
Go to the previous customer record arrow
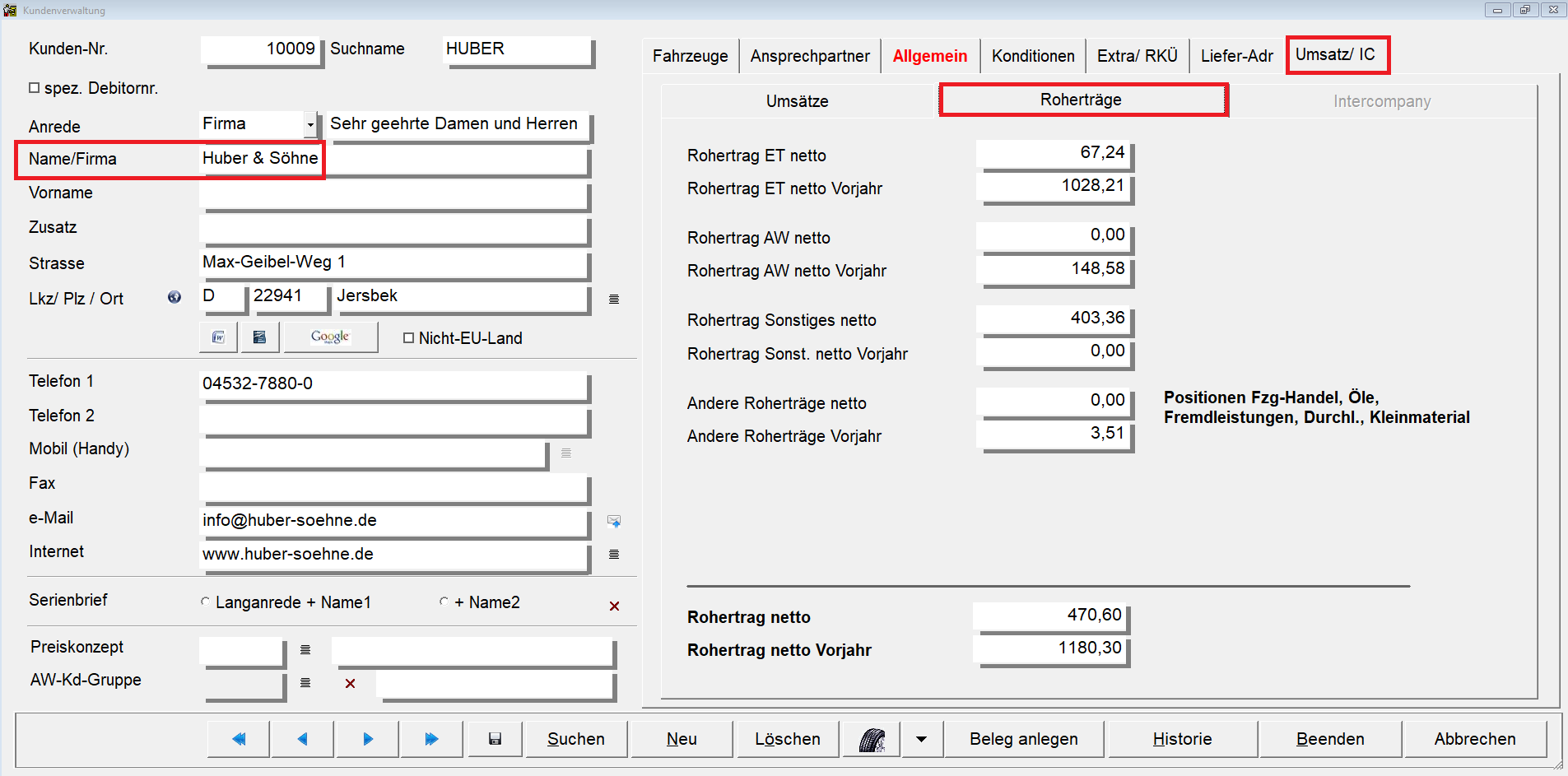[x=303, y=739]
